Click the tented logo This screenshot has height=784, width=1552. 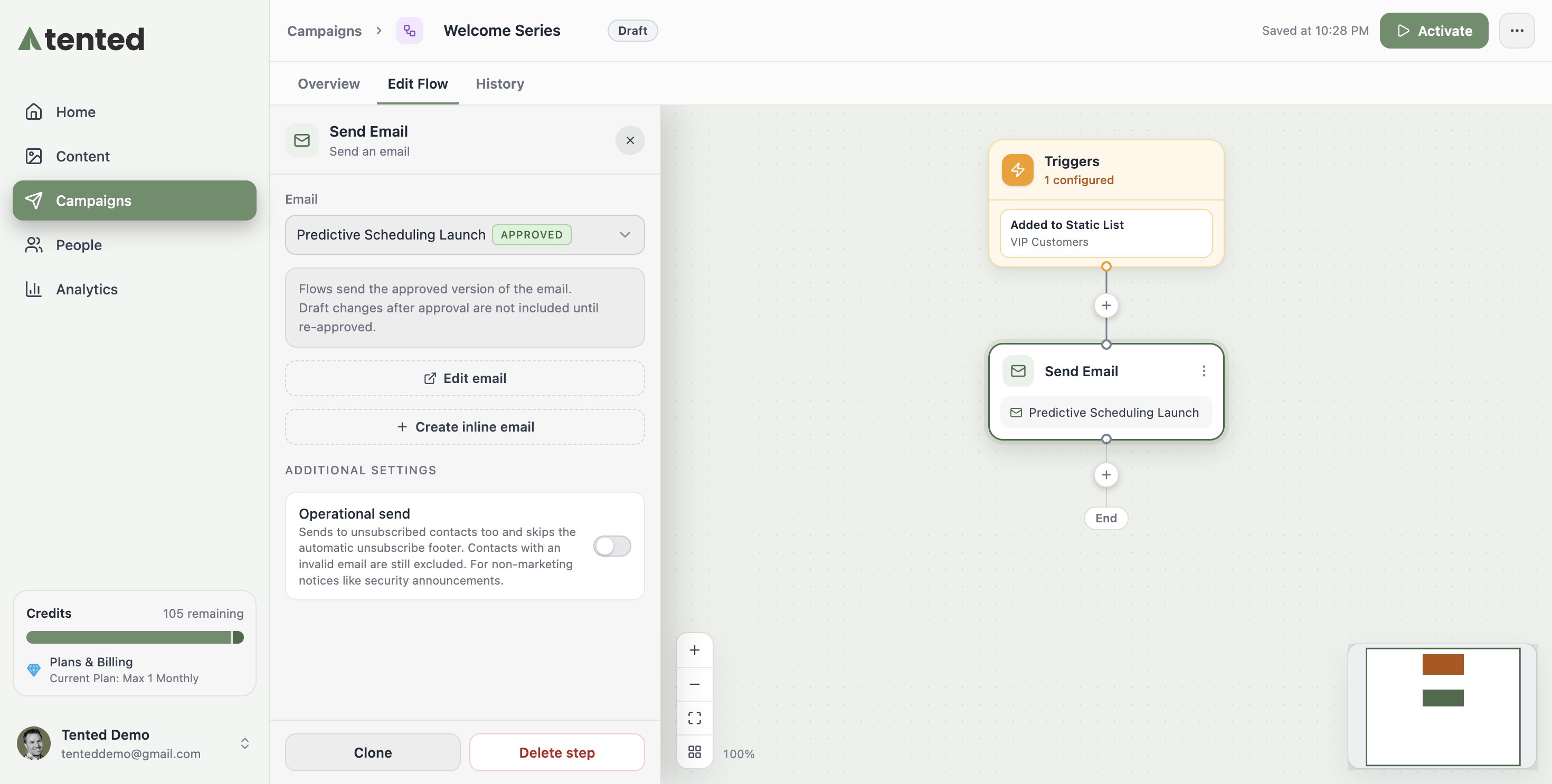pos(81,39)
